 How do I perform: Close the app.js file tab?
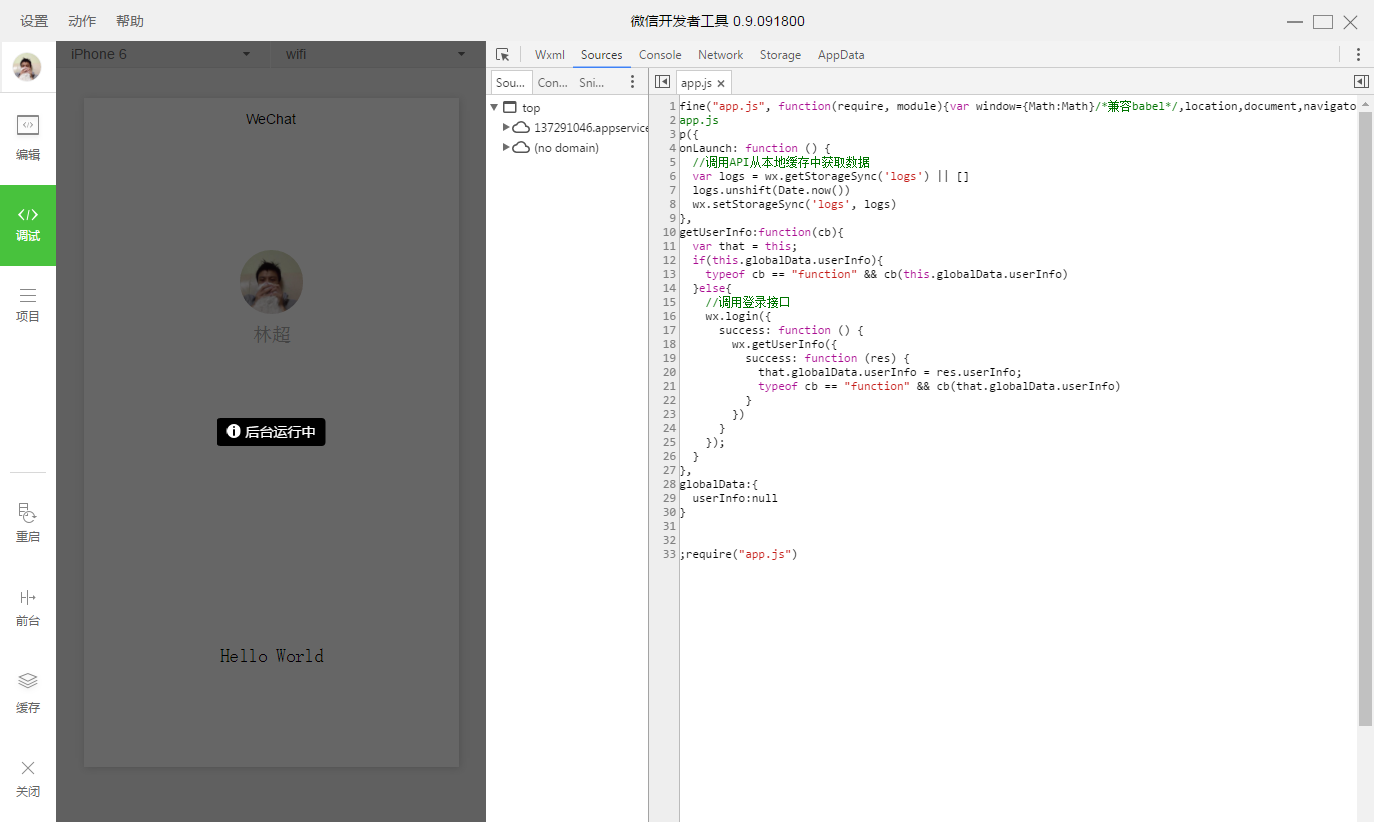click(721, 84)
